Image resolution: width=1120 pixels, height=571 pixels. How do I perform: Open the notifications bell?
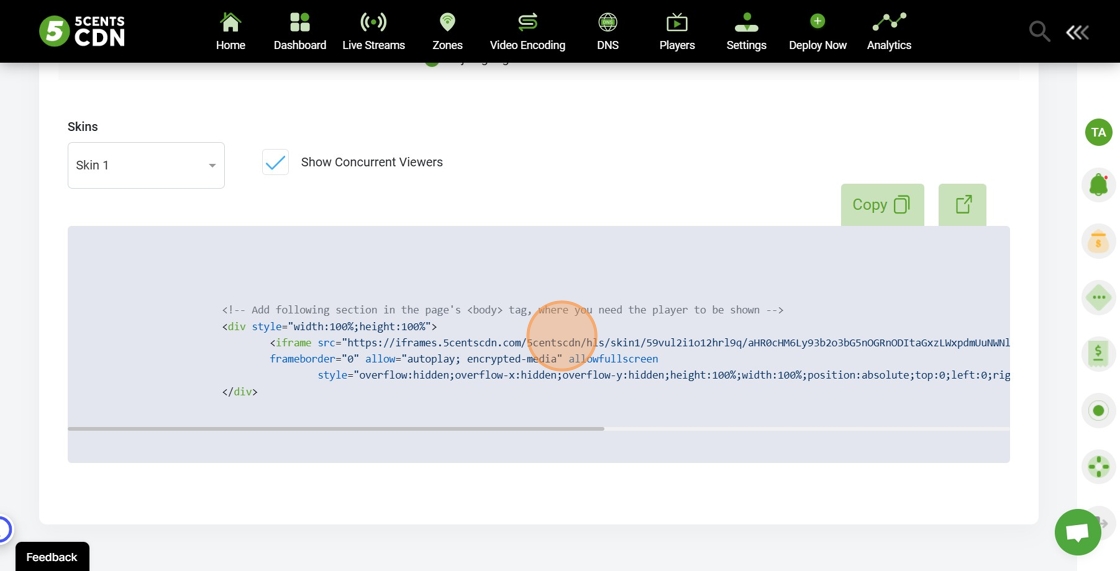pyautogui.click(x=1099, y=185)
